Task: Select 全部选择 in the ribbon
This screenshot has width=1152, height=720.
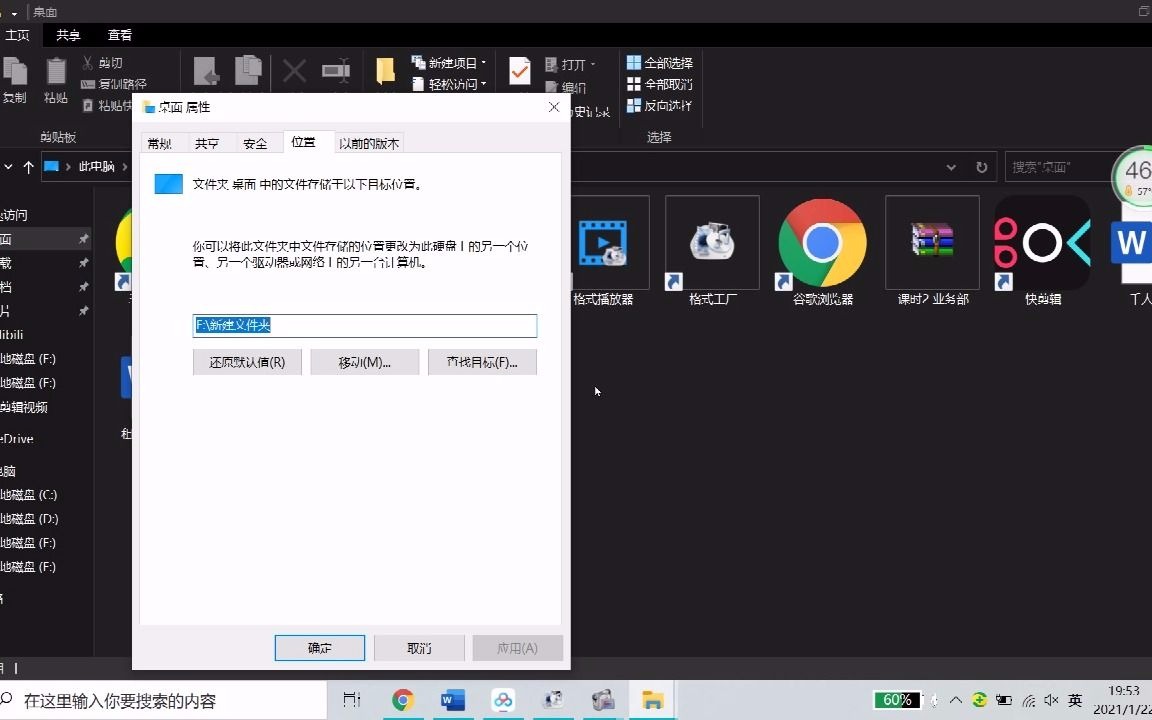Action: point(660,61)
